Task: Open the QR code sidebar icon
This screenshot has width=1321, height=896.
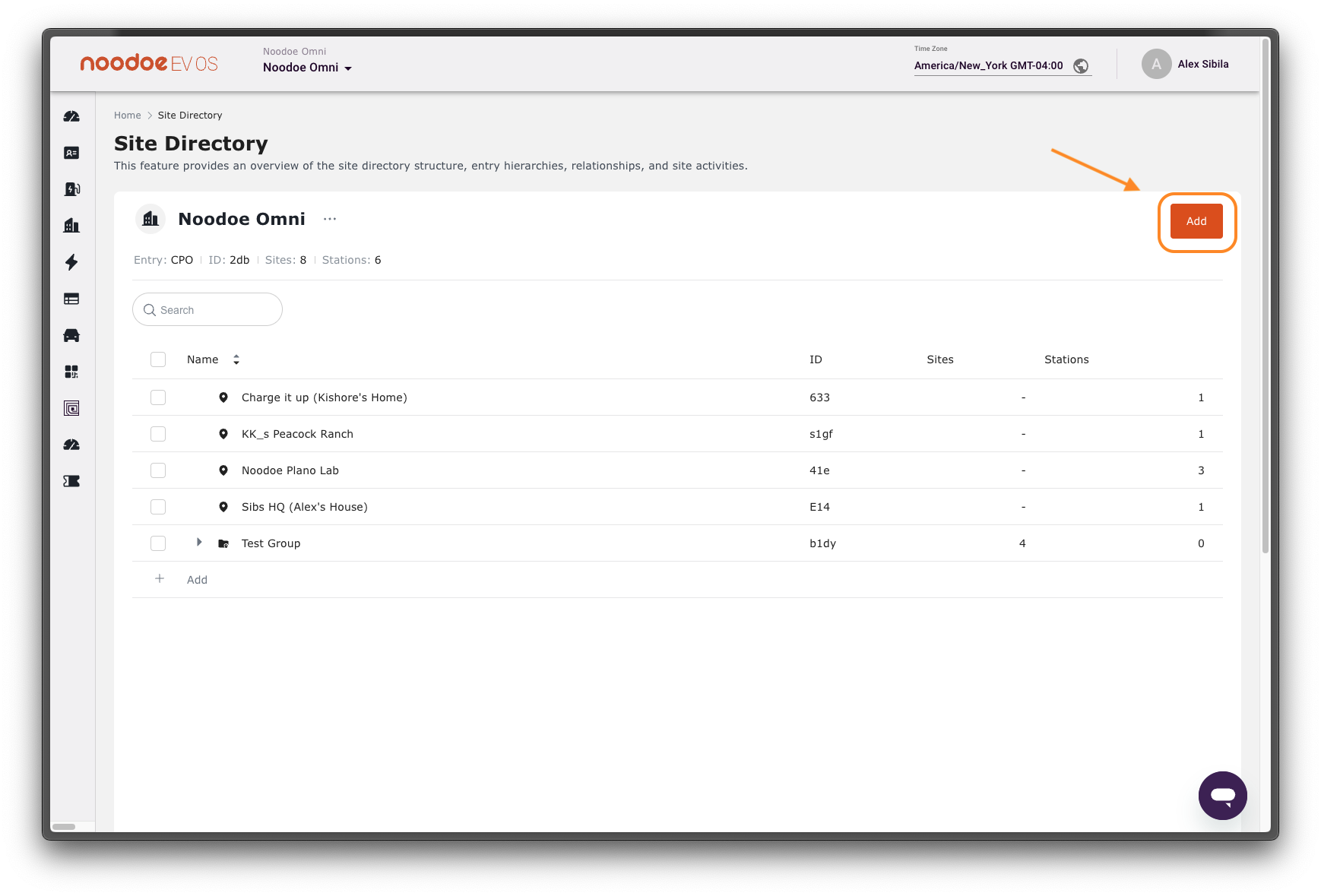Action: (x=71, y=372)
